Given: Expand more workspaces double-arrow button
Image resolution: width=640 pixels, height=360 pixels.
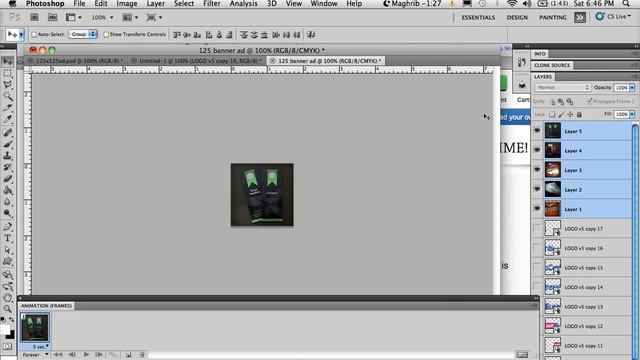Looking at the screenshot, I should click(580, 17).
